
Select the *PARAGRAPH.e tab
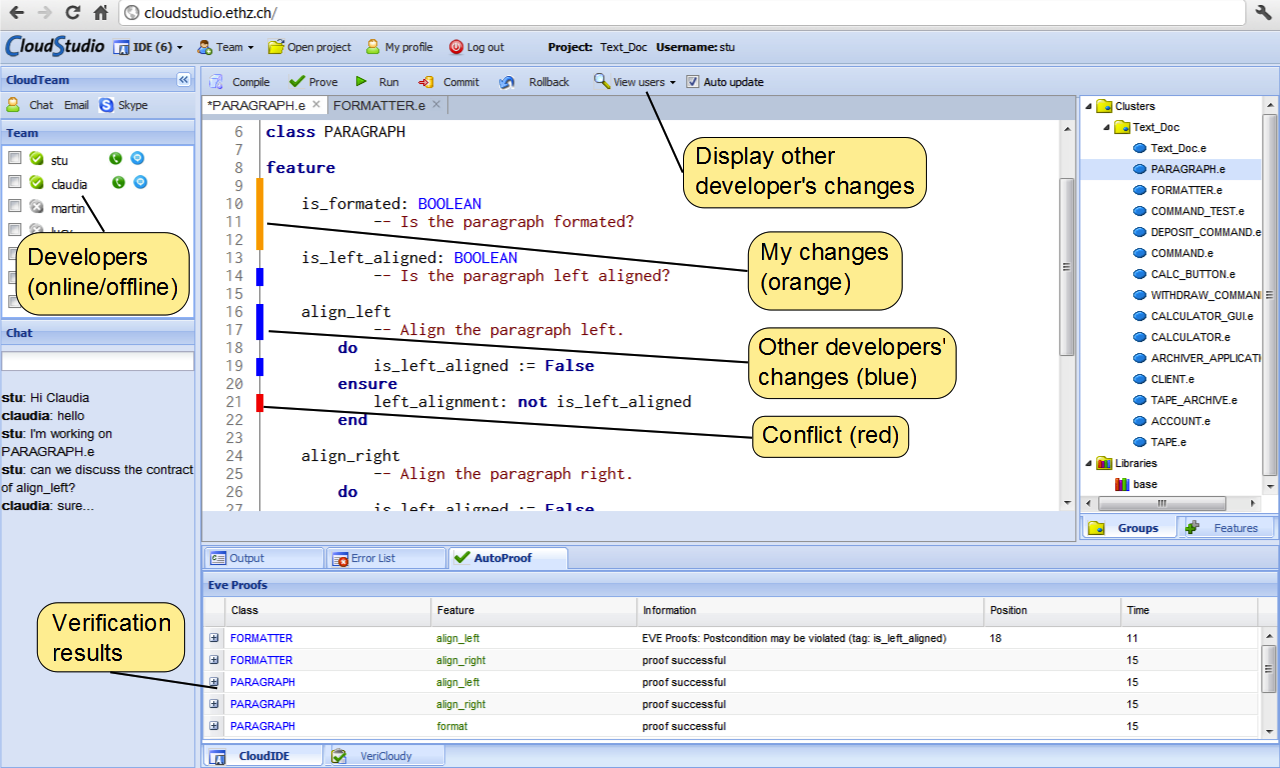tap(265, 104)
